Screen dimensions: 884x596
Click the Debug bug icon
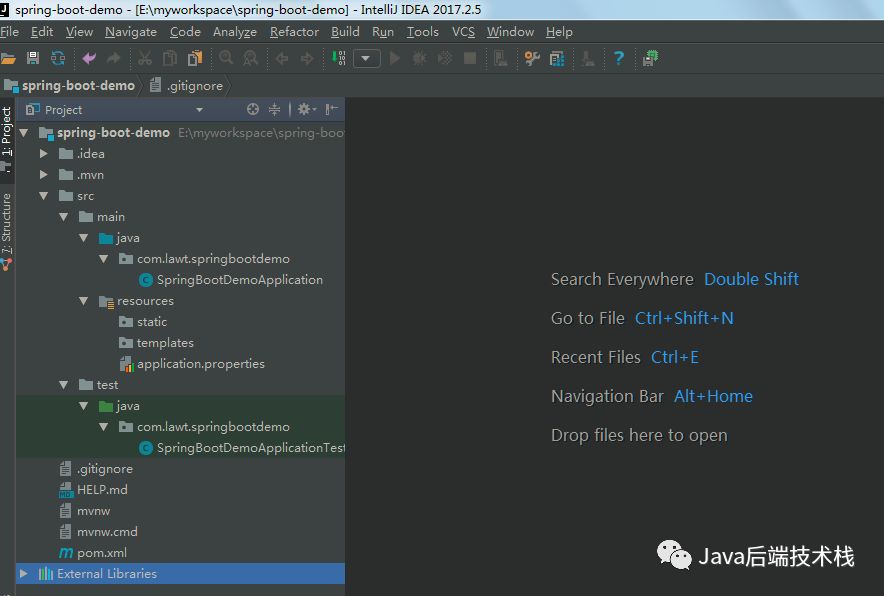coord(419,58)
